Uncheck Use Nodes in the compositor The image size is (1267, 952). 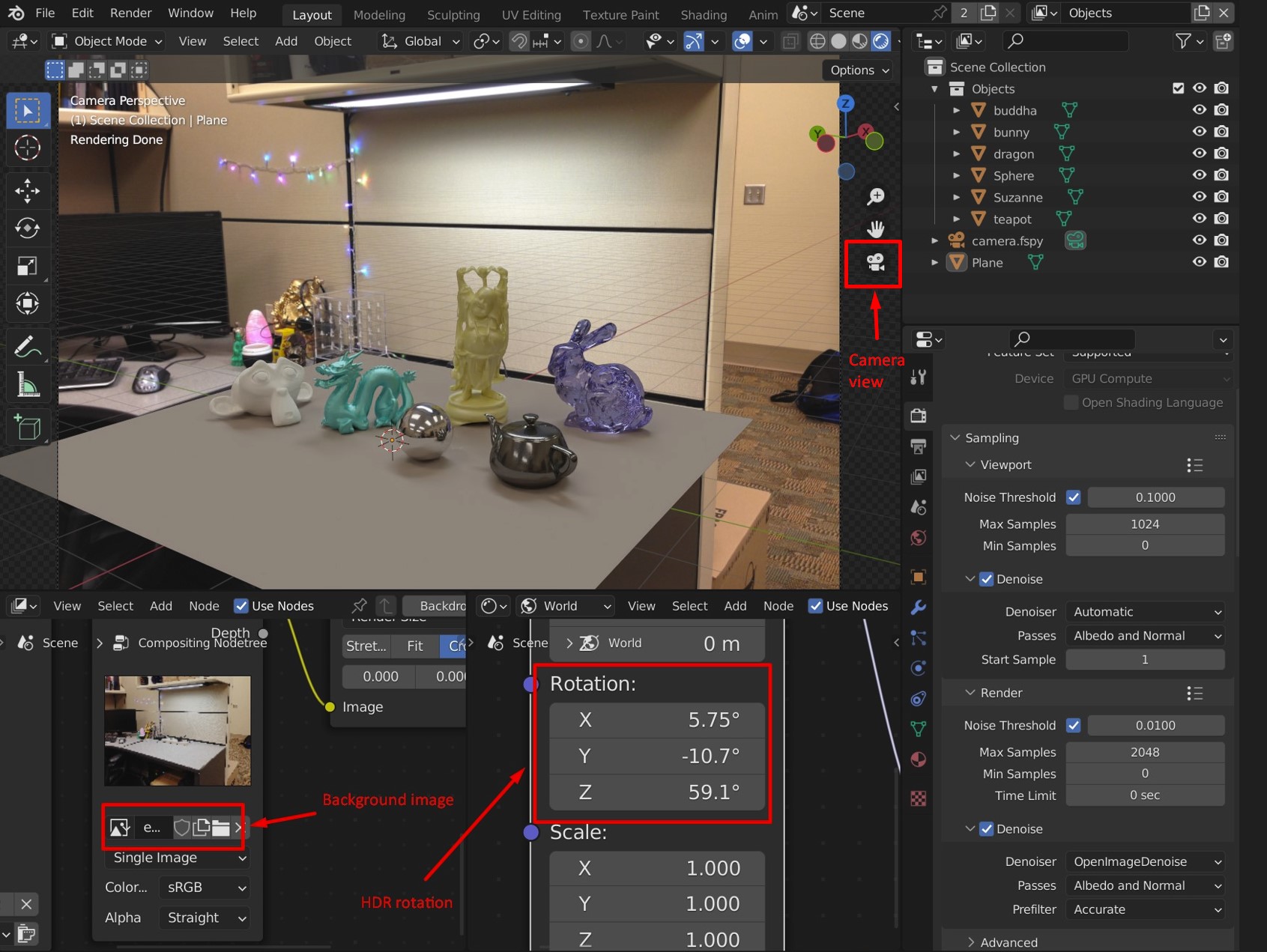(241, 606)
